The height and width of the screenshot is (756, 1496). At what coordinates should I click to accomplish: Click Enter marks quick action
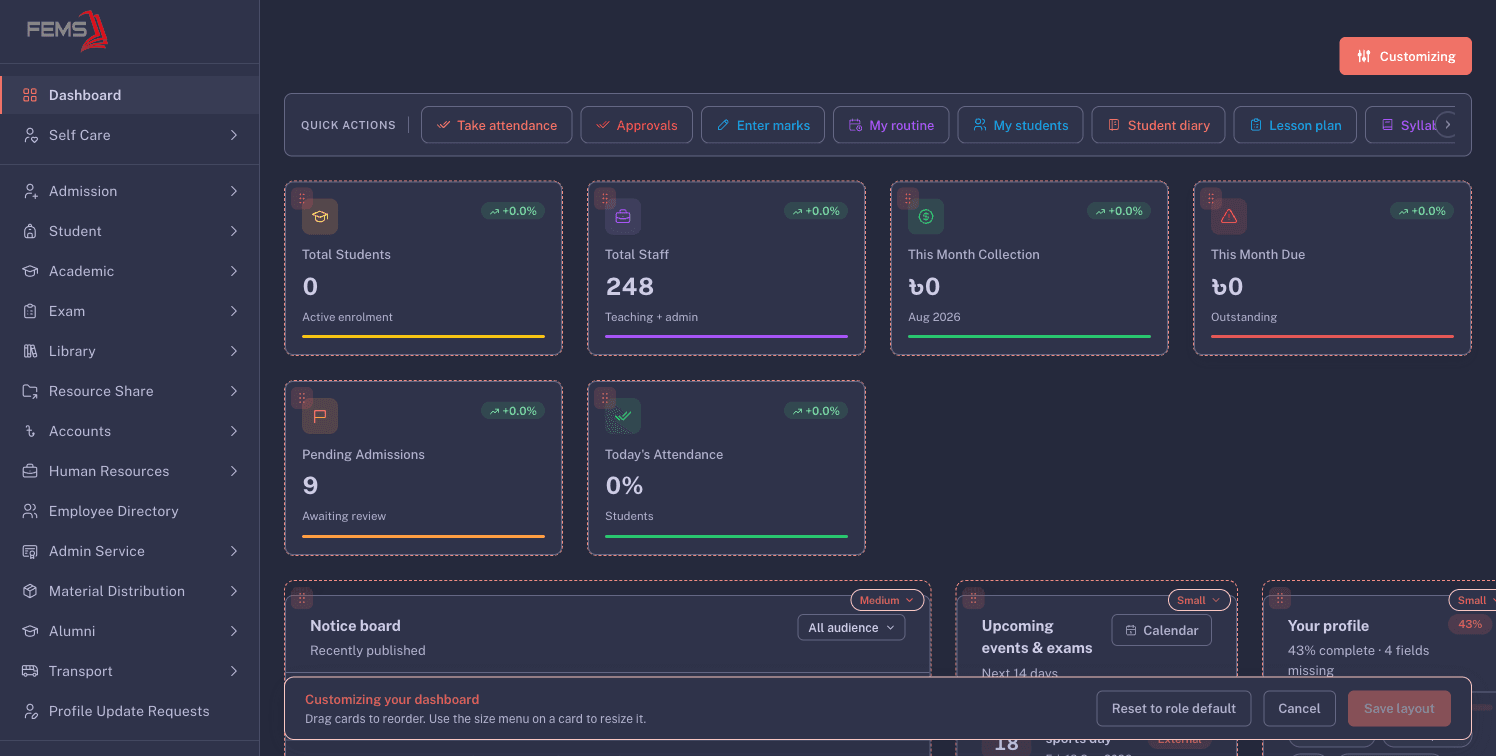763,125
